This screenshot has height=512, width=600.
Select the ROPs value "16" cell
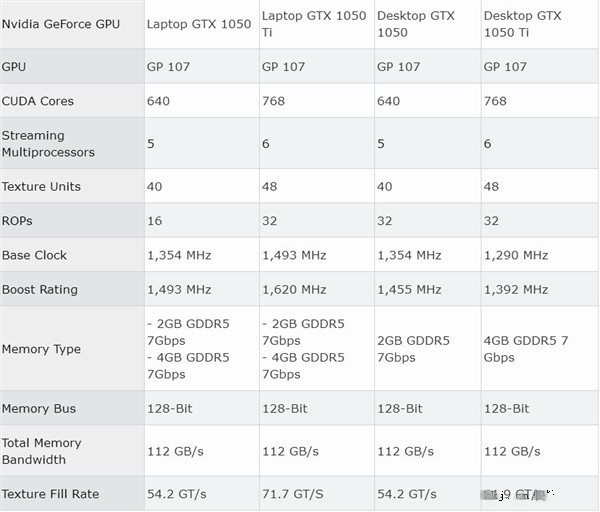[155, 221]
